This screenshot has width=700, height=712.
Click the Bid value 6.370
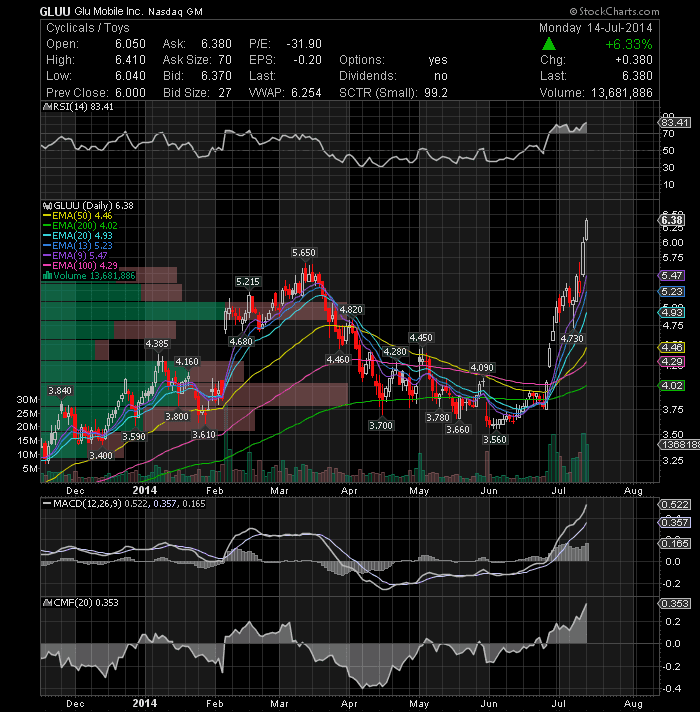tap(216, 76)
